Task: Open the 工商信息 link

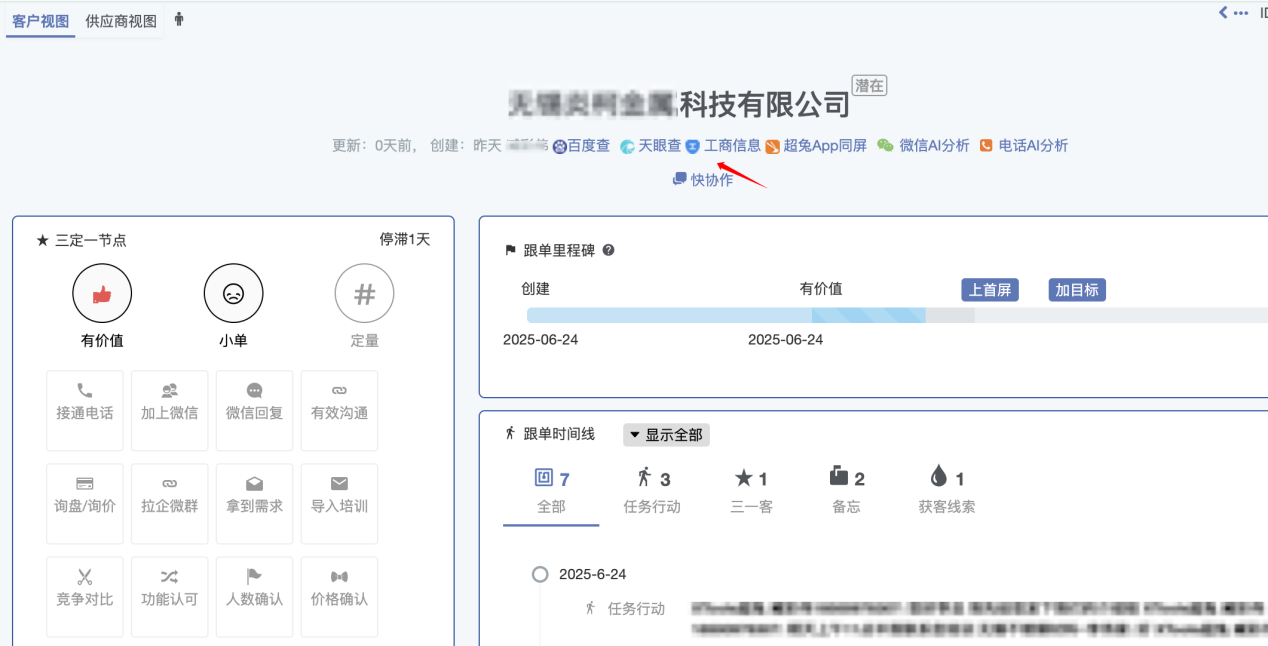Action: [723, 146]
